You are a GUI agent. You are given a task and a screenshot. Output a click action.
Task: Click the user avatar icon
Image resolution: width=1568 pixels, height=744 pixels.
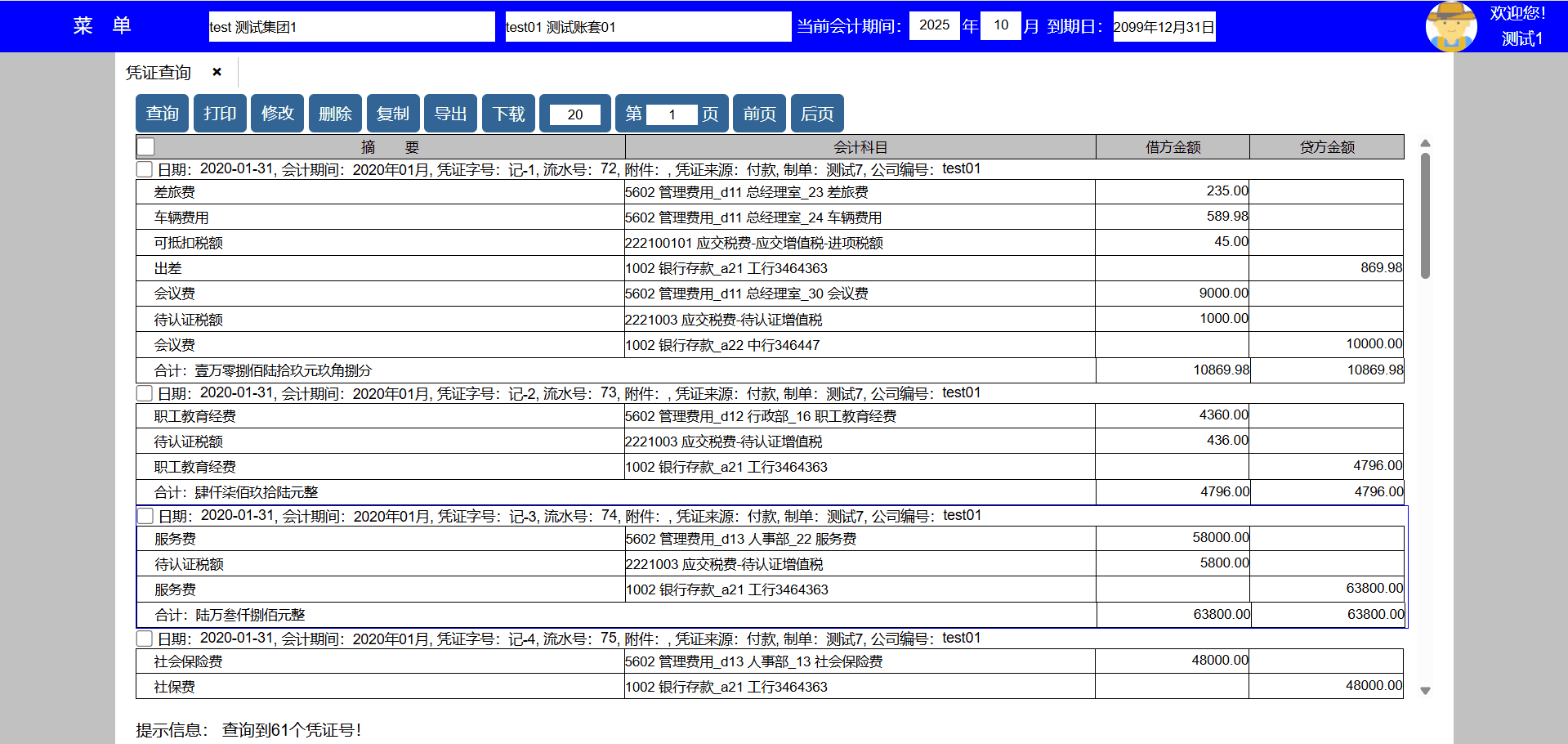(1450, 26)
